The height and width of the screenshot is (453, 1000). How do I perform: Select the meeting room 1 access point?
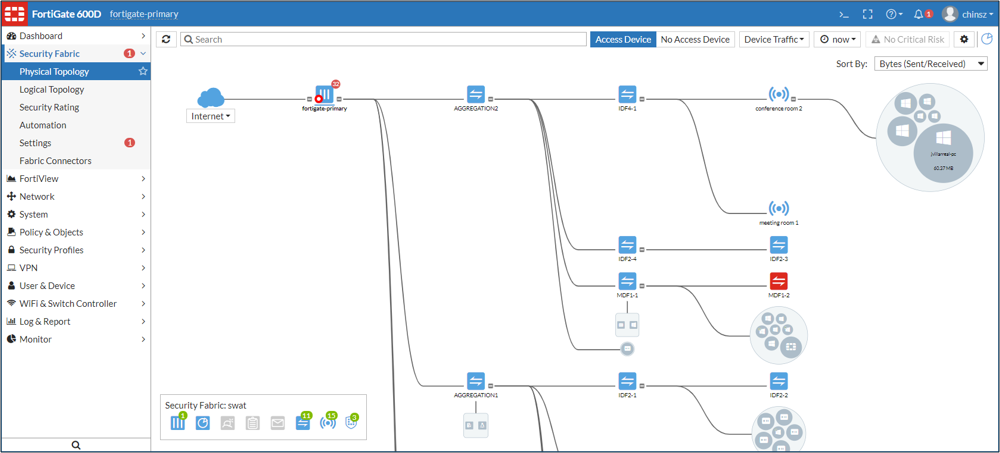(x=778, y=208)
